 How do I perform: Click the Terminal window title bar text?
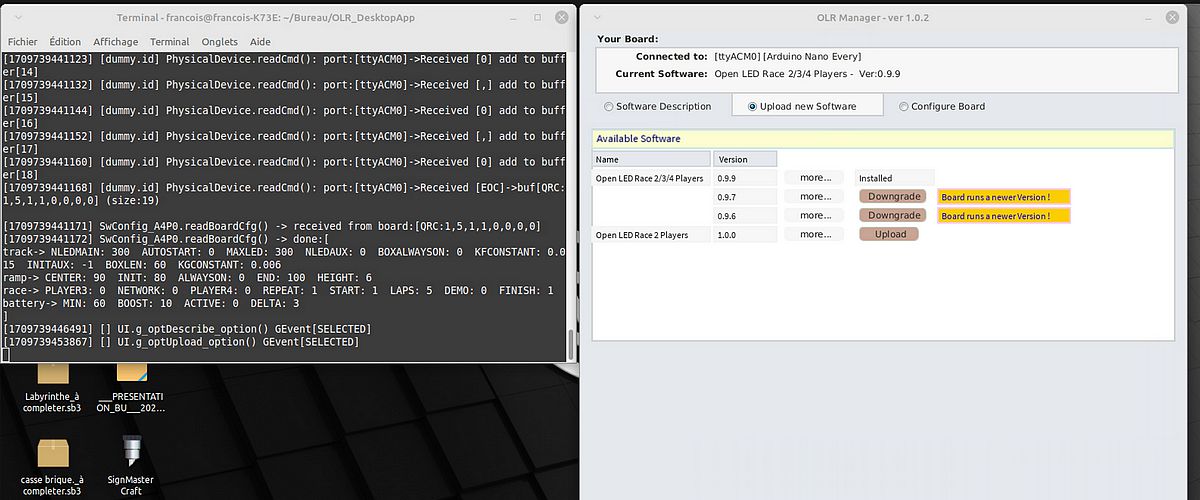click(x=266, y=17)
